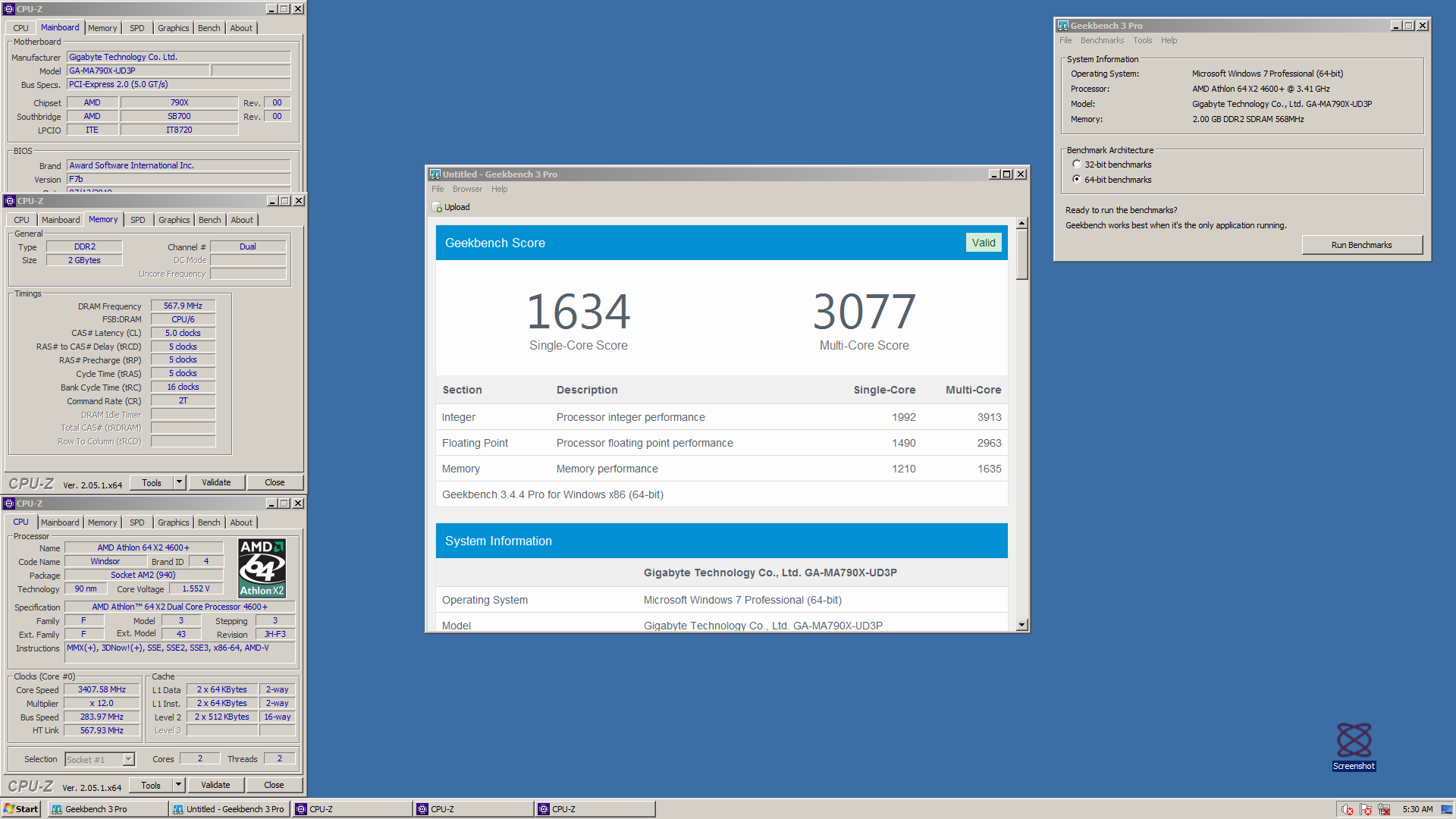Click the taskbar clock showing 5:30 AM

click(1417, 809)
